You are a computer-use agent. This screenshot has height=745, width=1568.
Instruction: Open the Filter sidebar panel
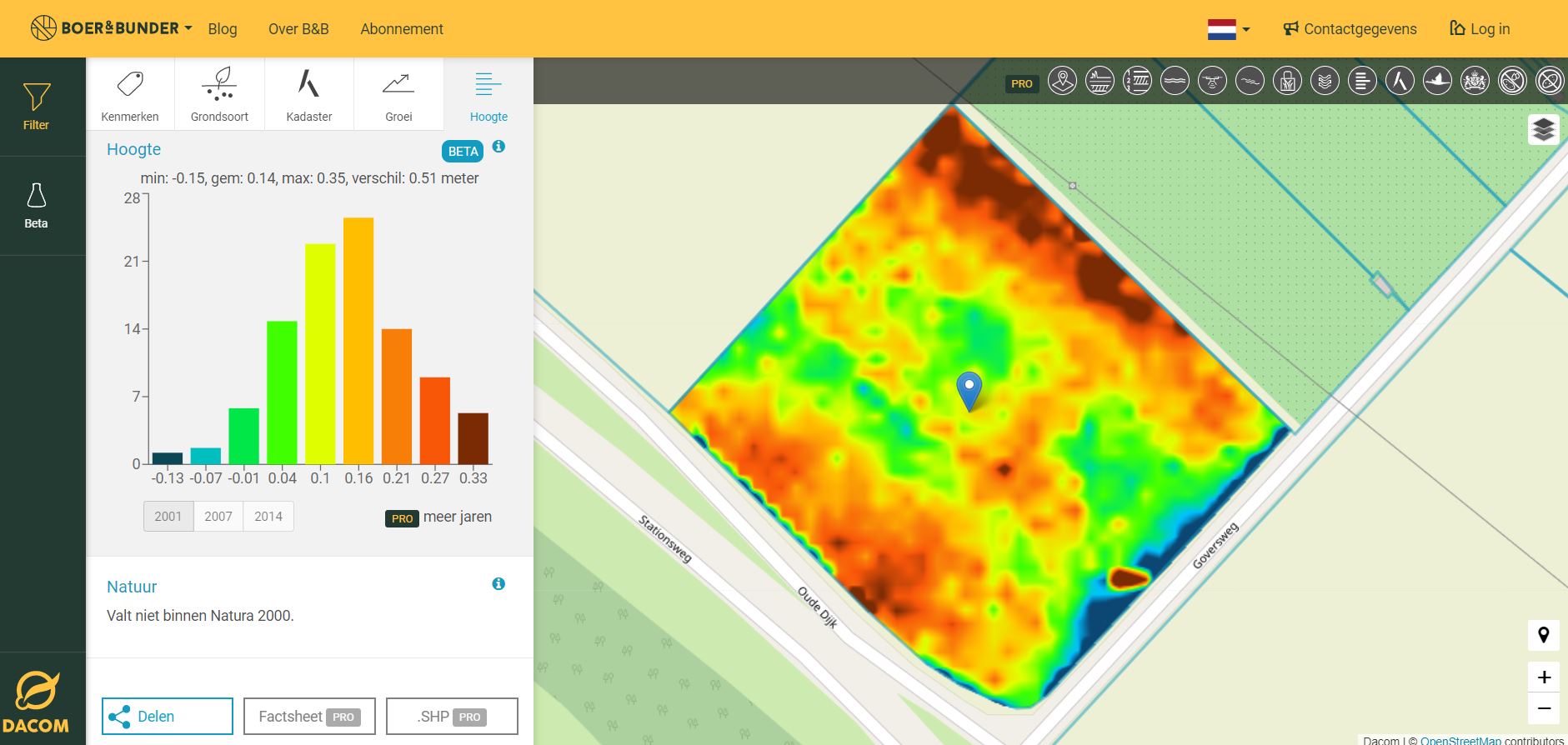tap(36, 107)
